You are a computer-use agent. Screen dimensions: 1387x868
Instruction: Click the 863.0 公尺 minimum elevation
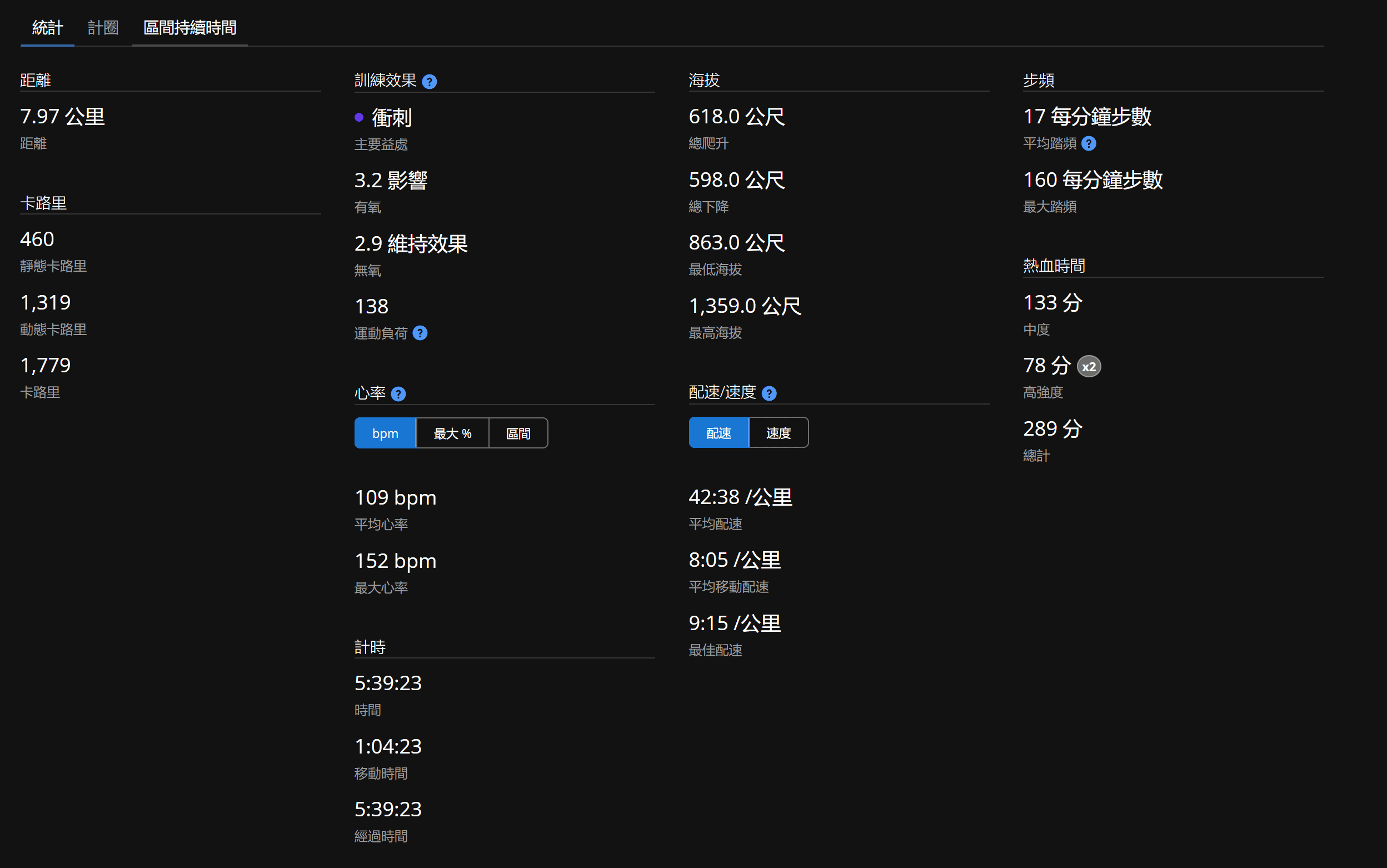[736, 243]
